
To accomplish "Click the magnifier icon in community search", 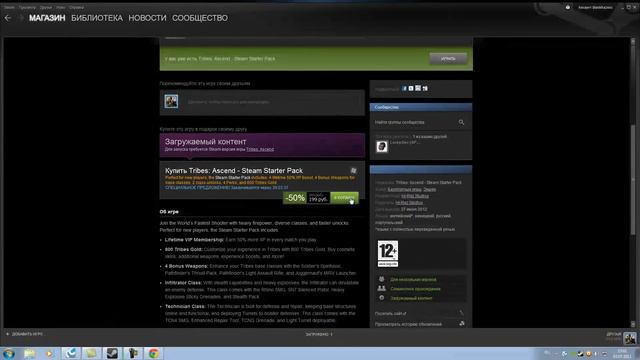I will click(x=461, y=122).
